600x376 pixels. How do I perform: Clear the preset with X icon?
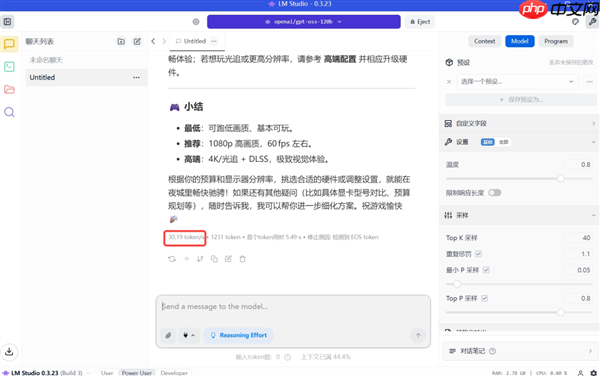tap(449, 81)
